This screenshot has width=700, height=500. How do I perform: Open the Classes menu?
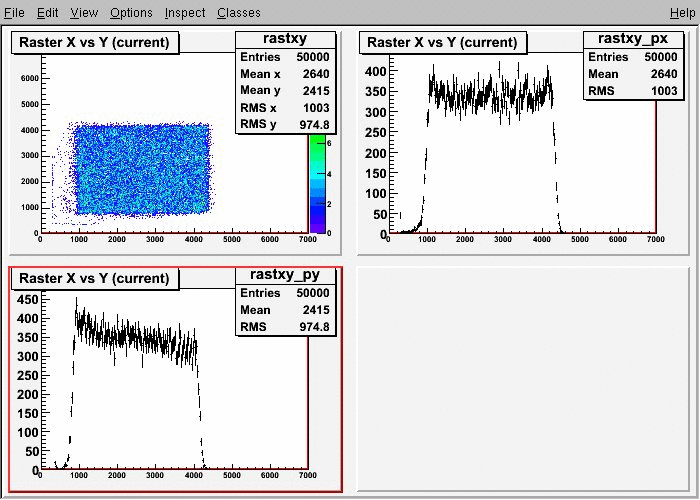[x=239, y=12]
